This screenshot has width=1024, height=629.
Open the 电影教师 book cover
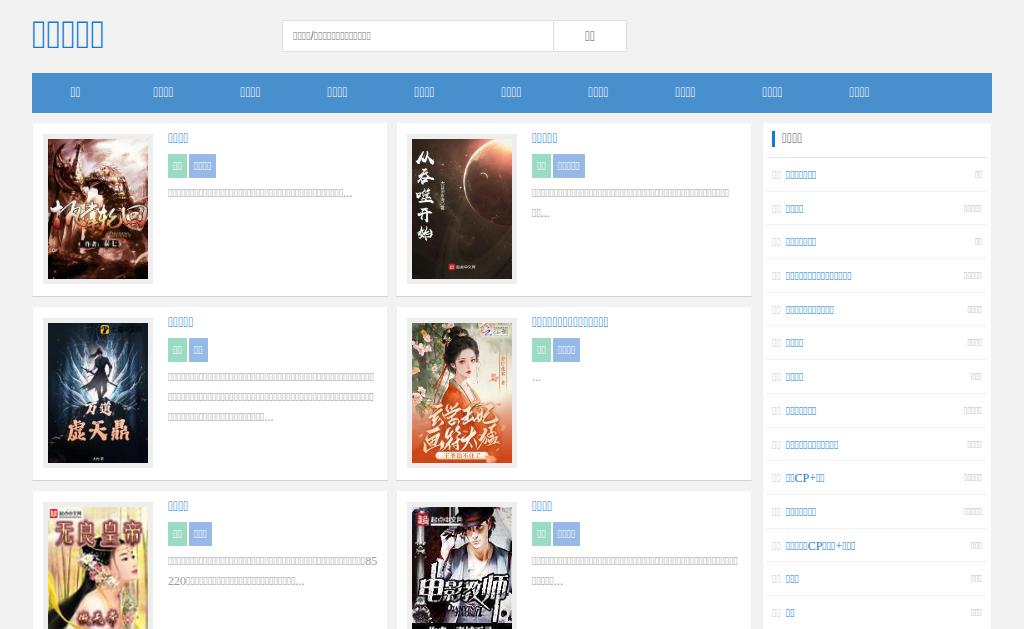(462, 568)
